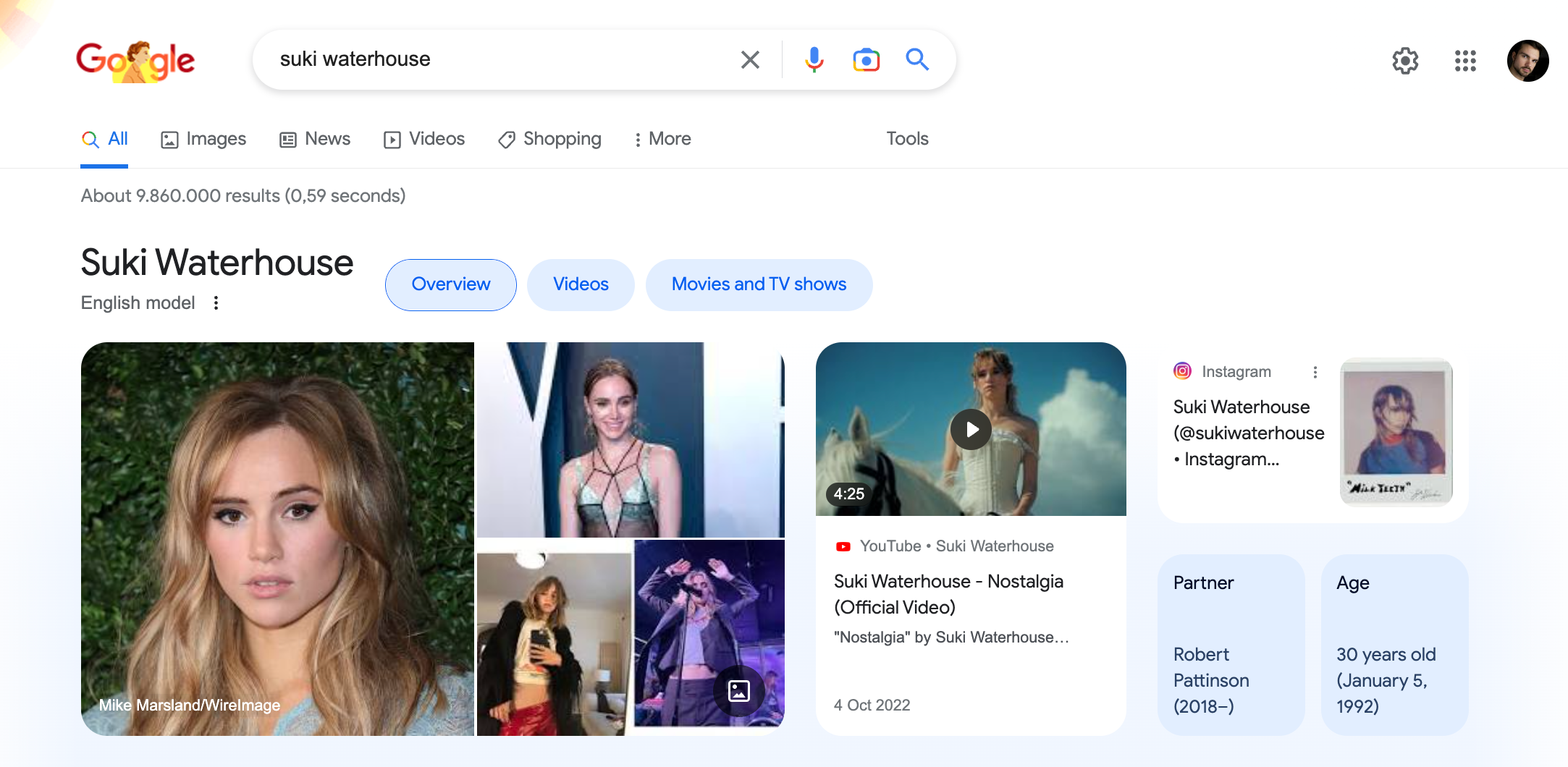Switch to the Videos search tab
Viewport: 1568px width, 767px height.
click(x=424, y=139)
